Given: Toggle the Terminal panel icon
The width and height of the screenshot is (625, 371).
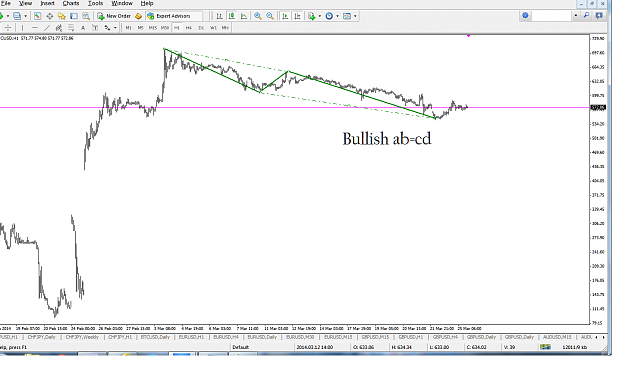Looking at the screenshot, I should pyautogui.click(x=74, y=16).
